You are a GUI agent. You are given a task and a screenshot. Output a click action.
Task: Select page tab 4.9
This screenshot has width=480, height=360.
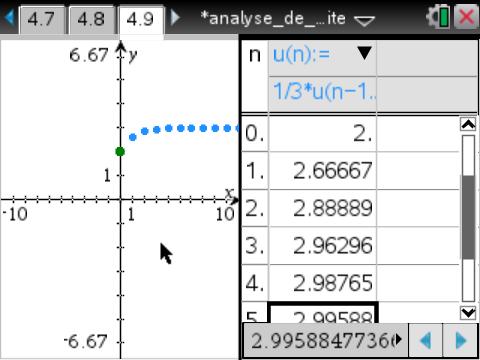[141, 19]
